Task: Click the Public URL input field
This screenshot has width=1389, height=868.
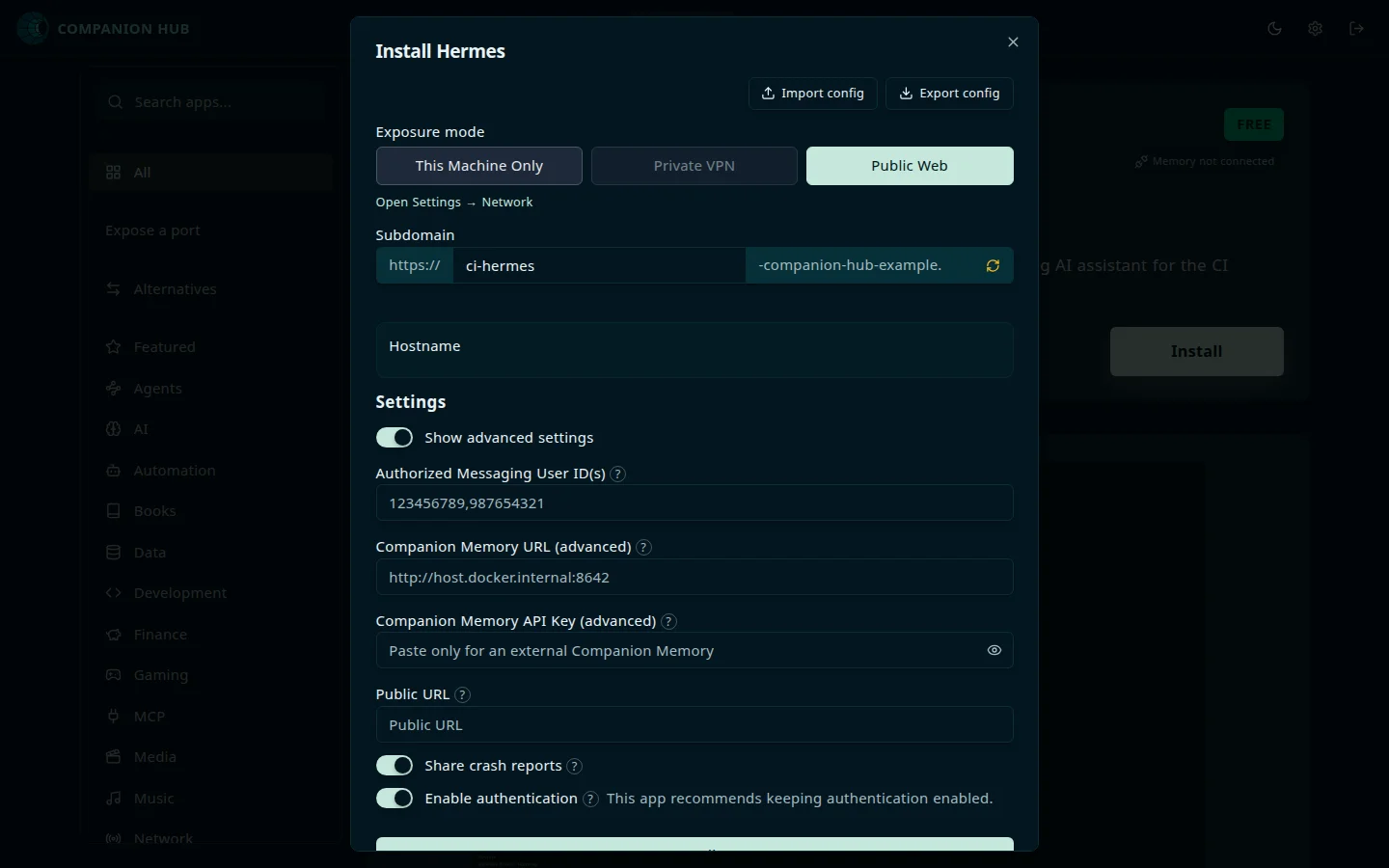Action: coord(694,725)
